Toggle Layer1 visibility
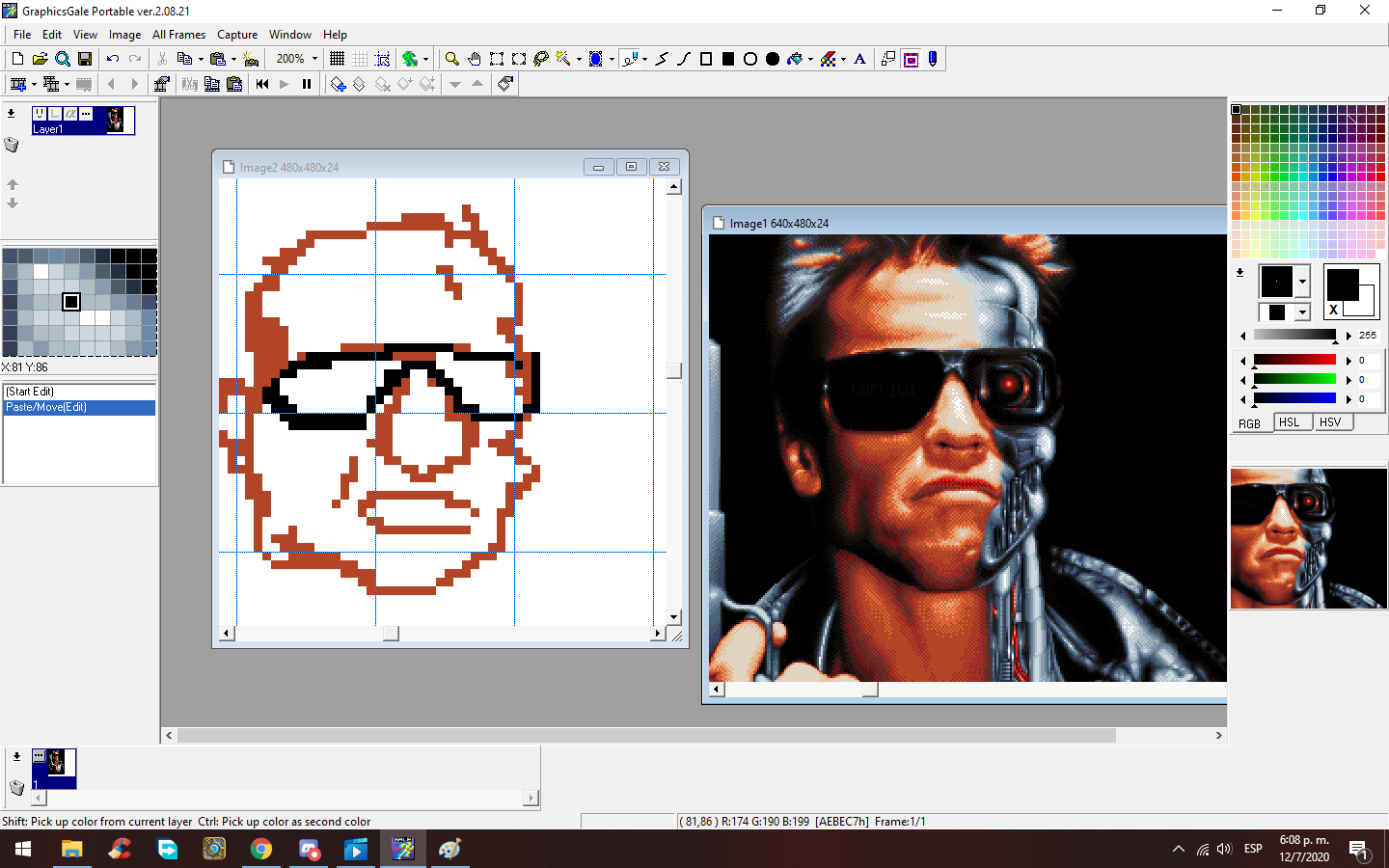This screenshot has width=1389, height=868. tap(40, 114)
